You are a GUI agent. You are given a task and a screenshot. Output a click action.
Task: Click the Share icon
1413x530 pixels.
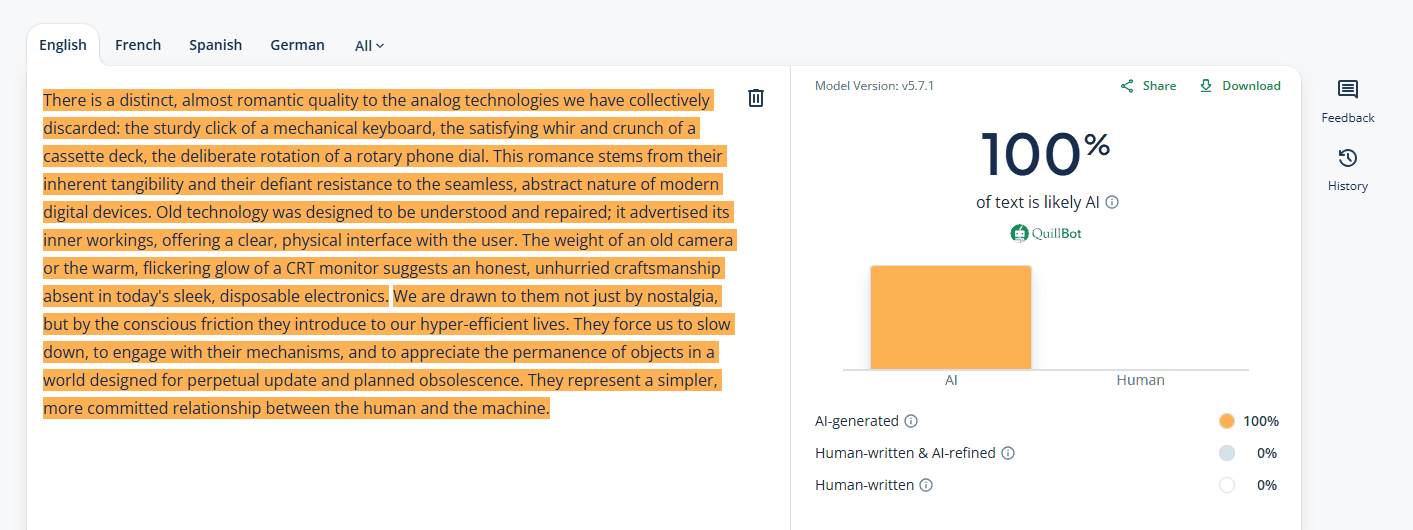[x=1127, y=86]
